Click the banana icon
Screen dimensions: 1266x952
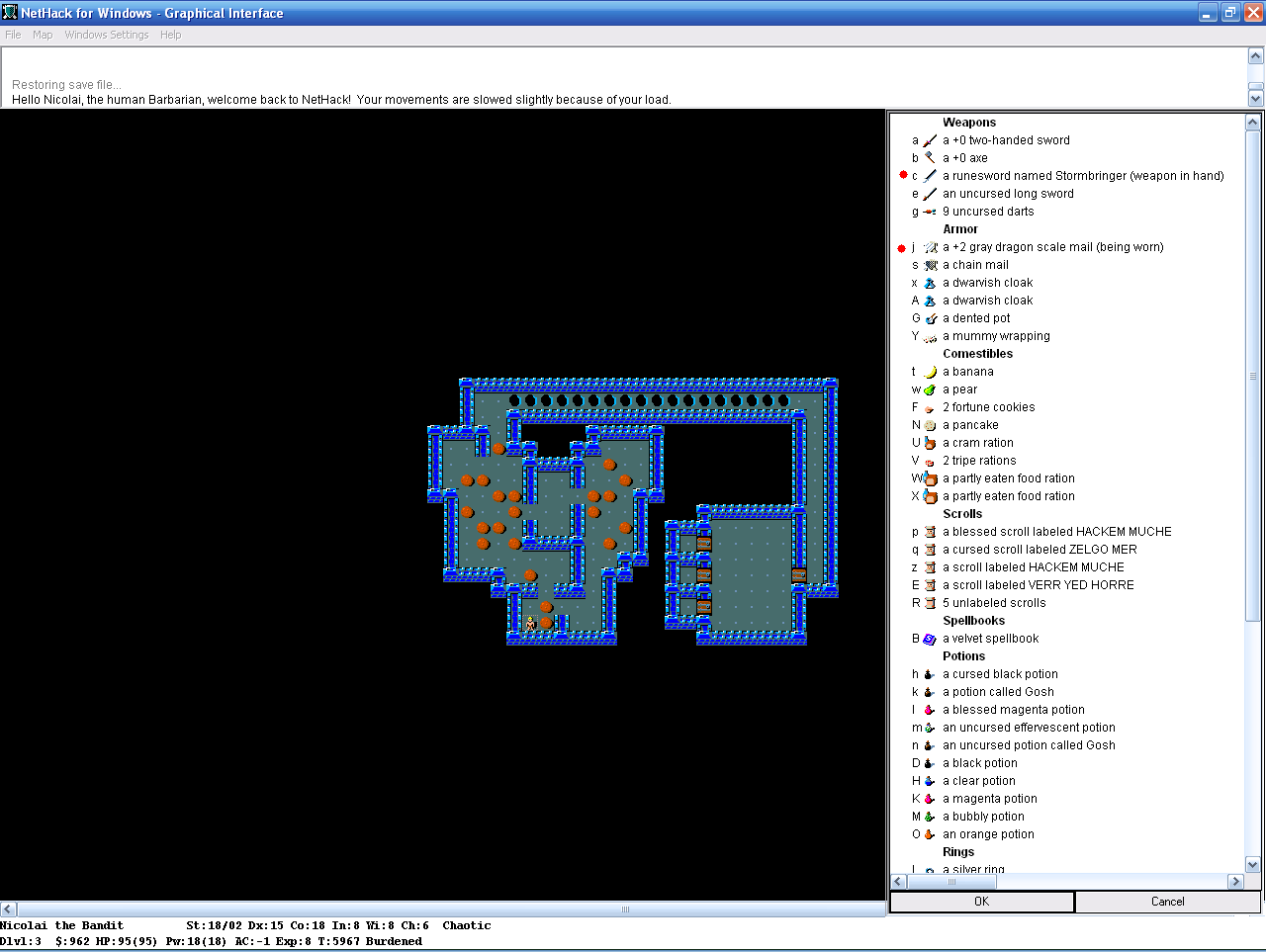[x=930, y=372]
